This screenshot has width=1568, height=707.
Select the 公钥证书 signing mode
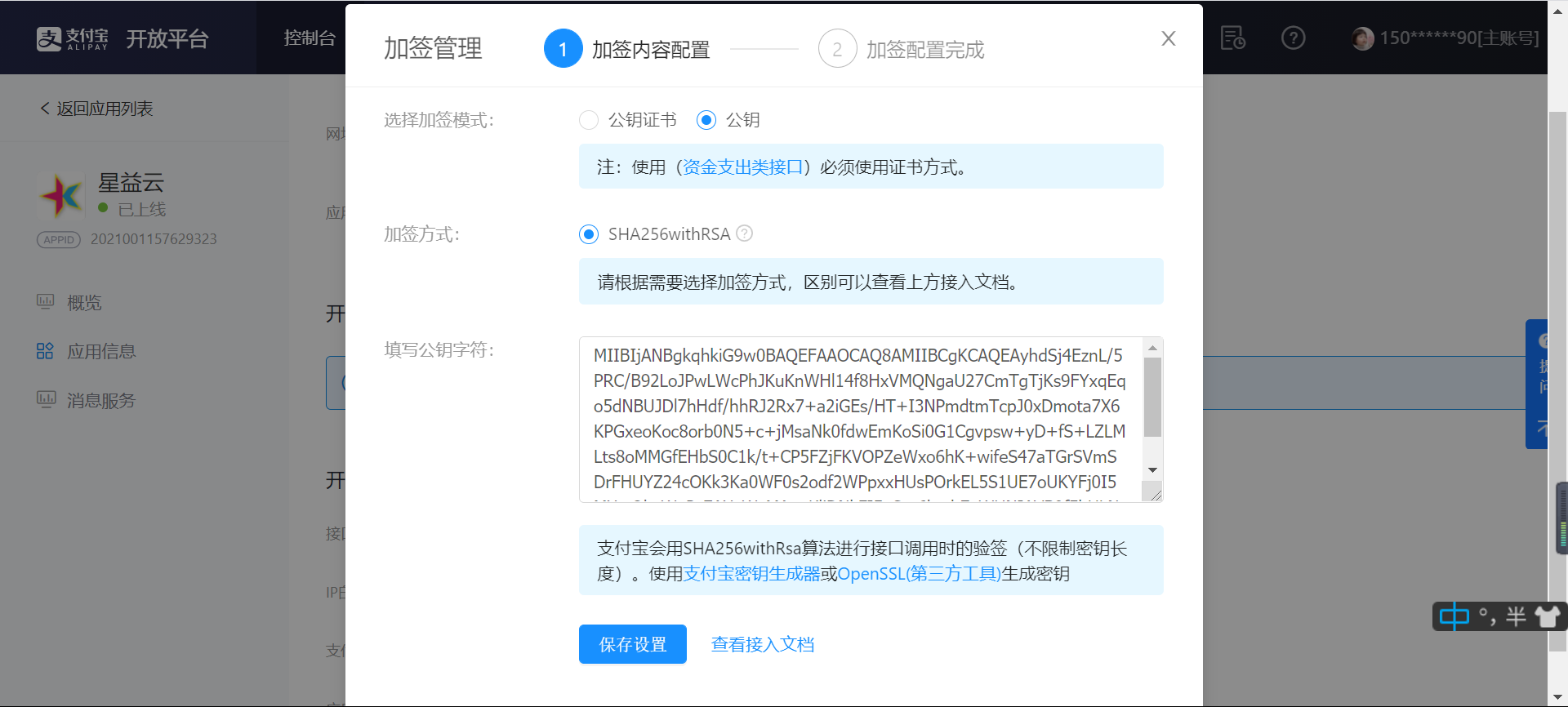pos(589,120)
